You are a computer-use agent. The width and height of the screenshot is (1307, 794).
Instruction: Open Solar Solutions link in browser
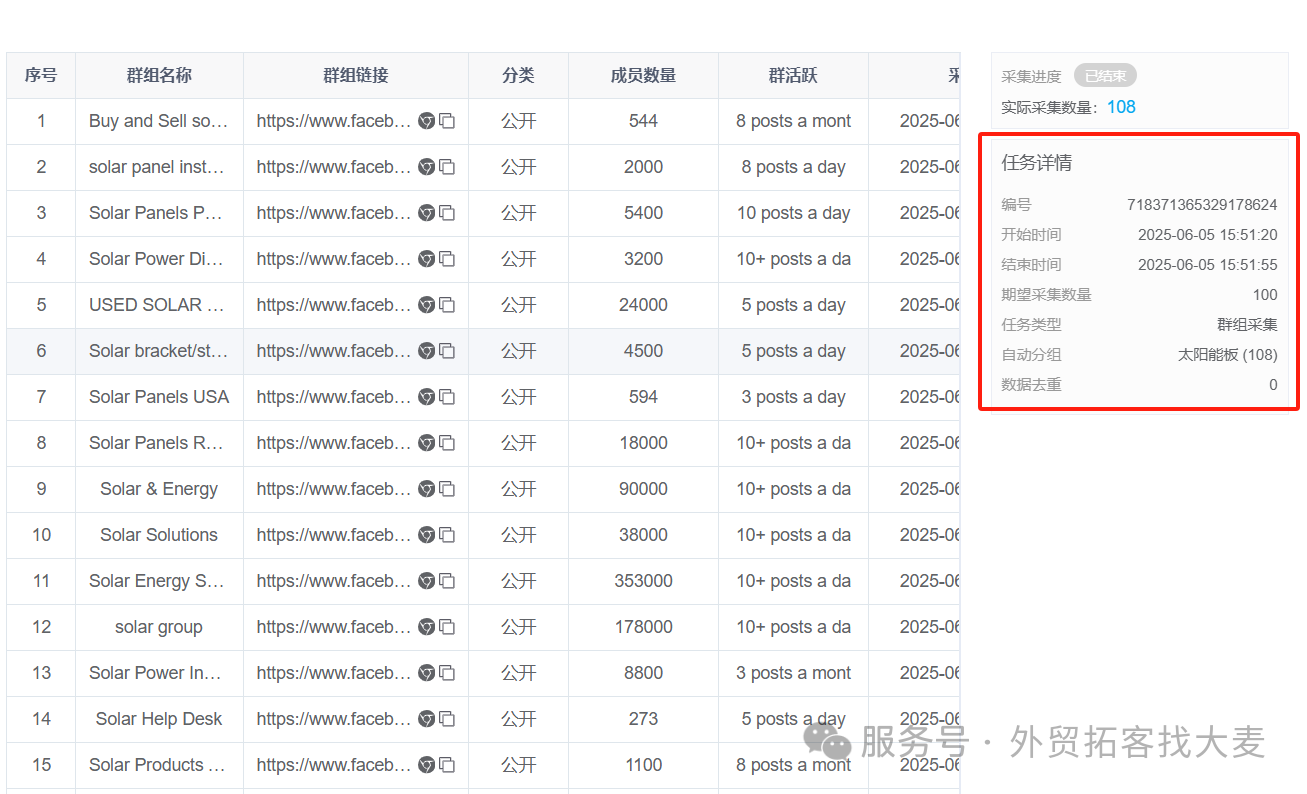[x=427, y=535]
